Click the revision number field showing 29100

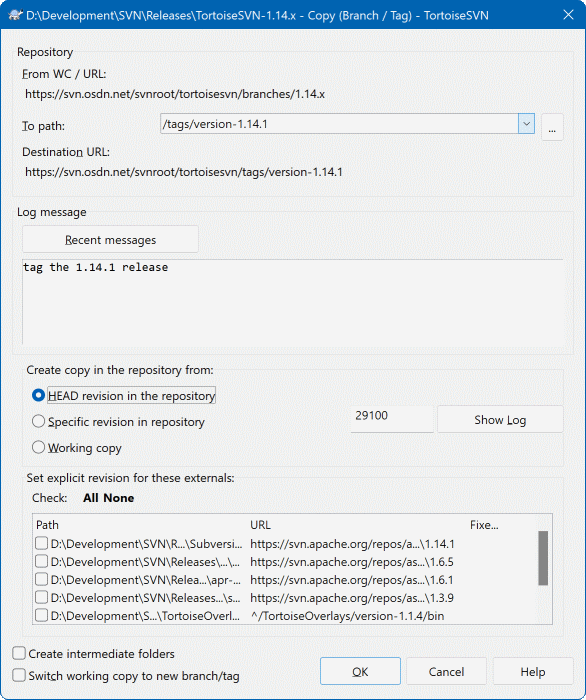(392, 419)
